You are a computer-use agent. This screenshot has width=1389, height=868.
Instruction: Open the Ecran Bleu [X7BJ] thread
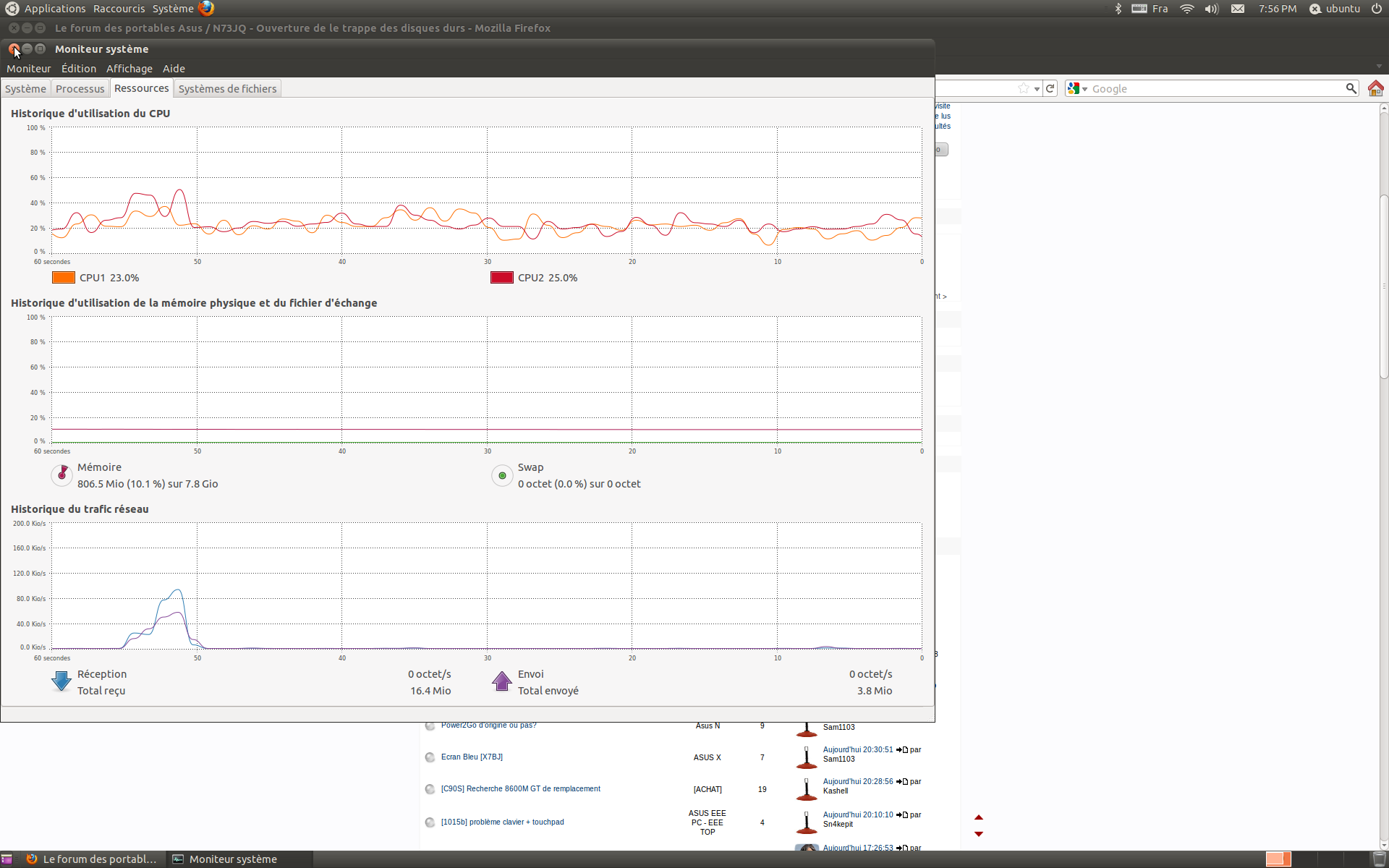coord(472,757)
